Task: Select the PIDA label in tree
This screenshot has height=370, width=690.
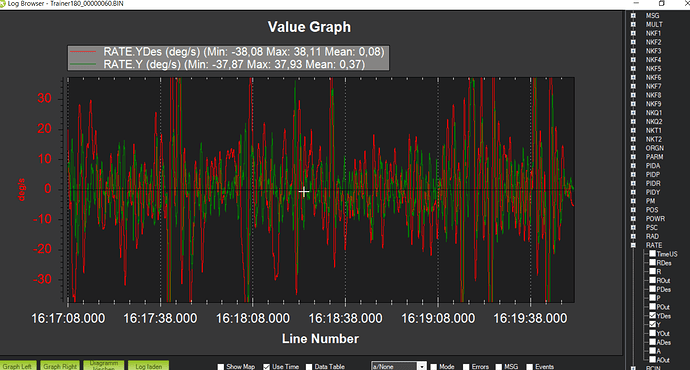Action: (x=653, y=165)
